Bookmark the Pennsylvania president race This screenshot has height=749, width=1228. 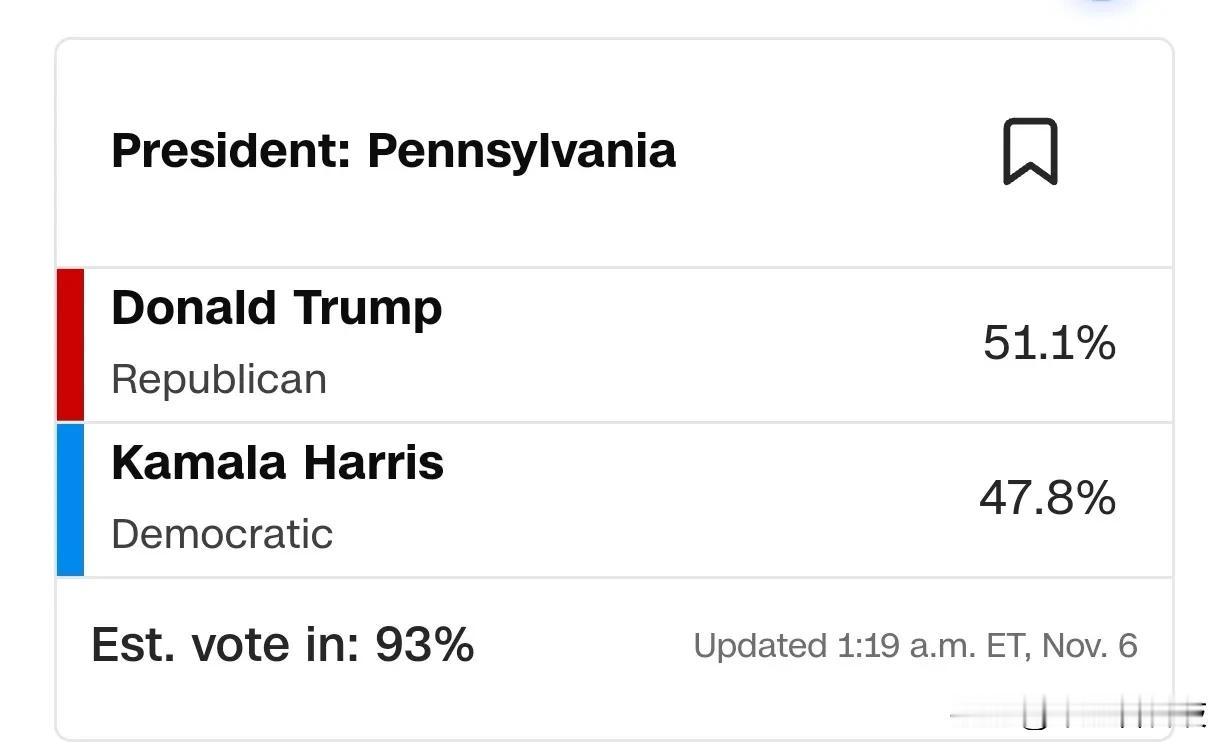tap(1030, 151)
